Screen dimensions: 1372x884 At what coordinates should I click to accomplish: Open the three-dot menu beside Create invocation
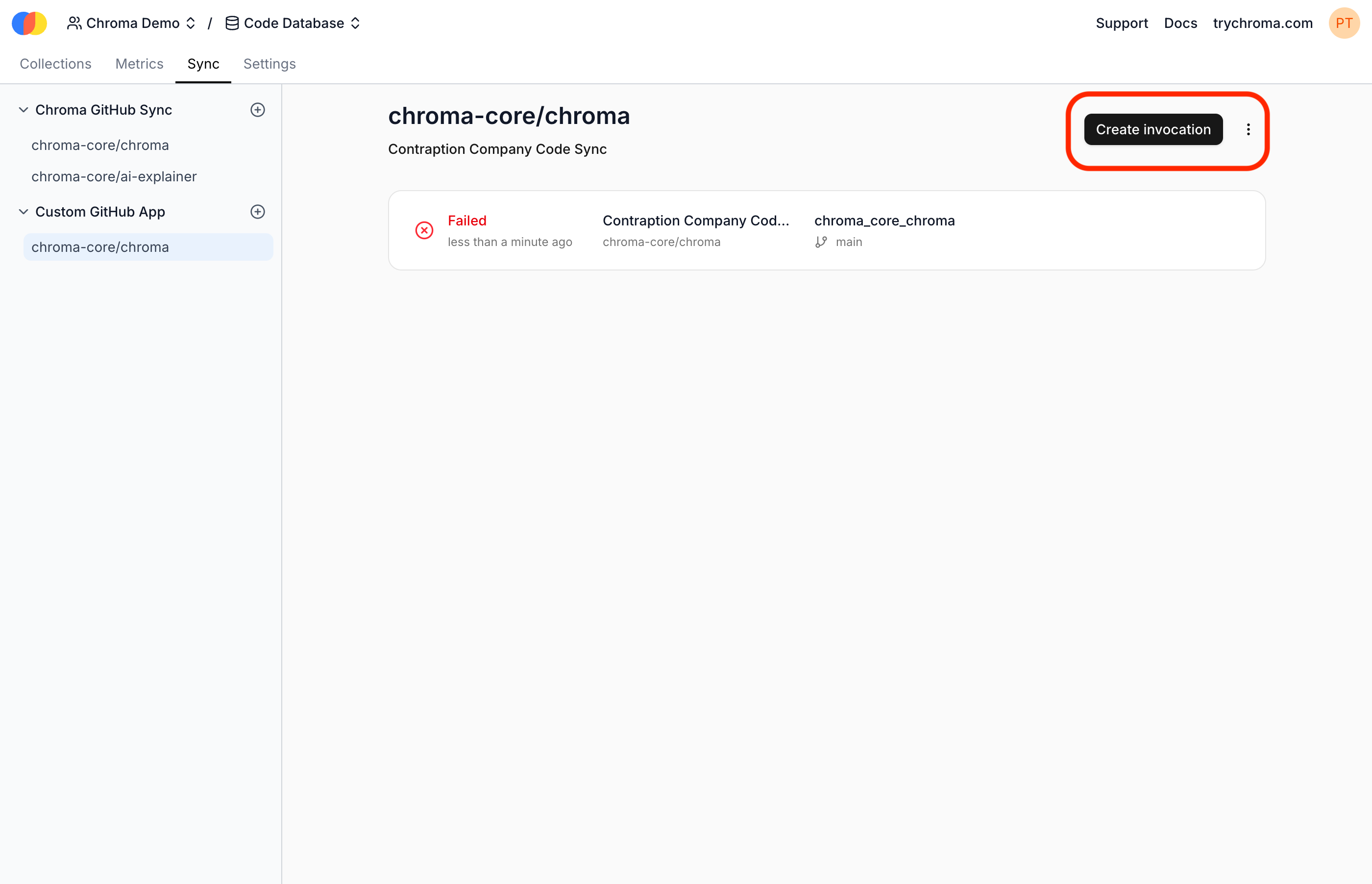pyautogui.click(x=1248, y=130)
